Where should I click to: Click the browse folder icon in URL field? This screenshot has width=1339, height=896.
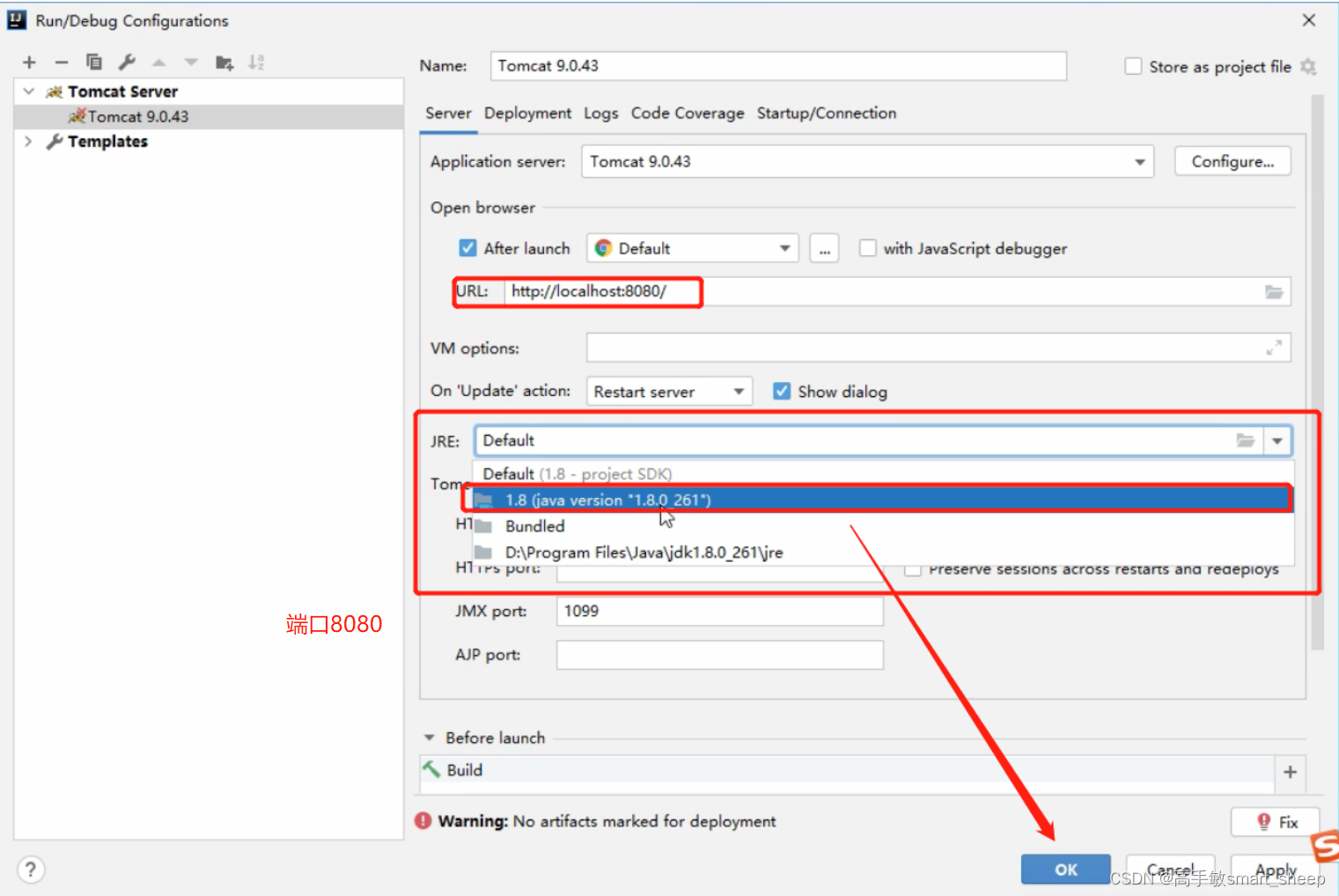(x=1274, y=291)
